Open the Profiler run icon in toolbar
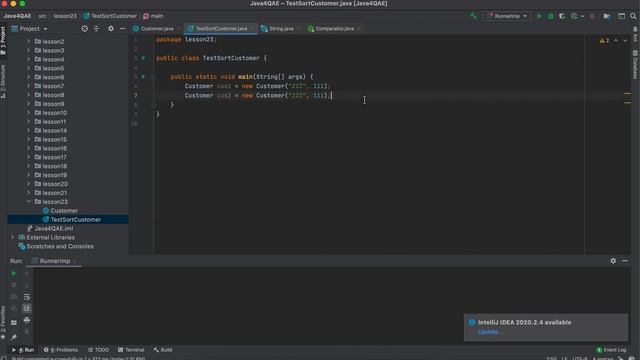This screenshot has width=640, height=360. [x=574, y=16]
